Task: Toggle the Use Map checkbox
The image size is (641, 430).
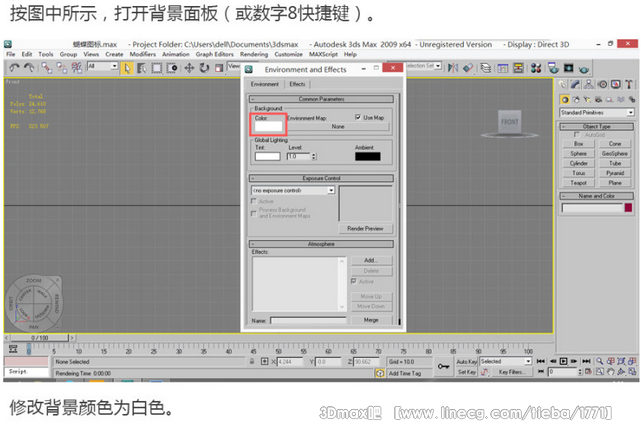Action: 358,117
